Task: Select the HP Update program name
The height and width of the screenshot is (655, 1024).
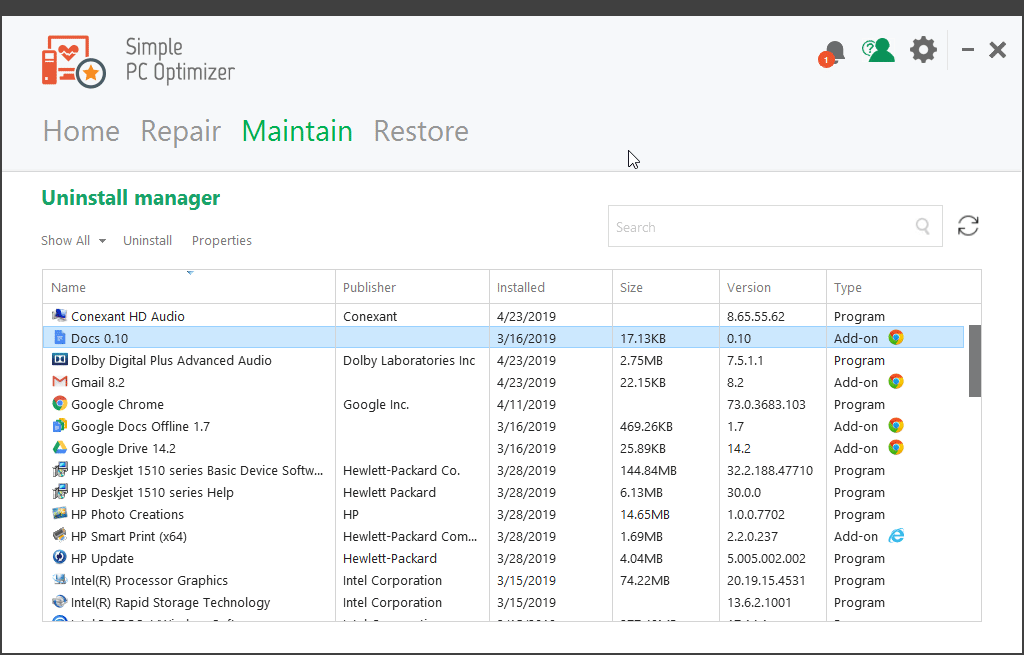Action: pos(103,558)
